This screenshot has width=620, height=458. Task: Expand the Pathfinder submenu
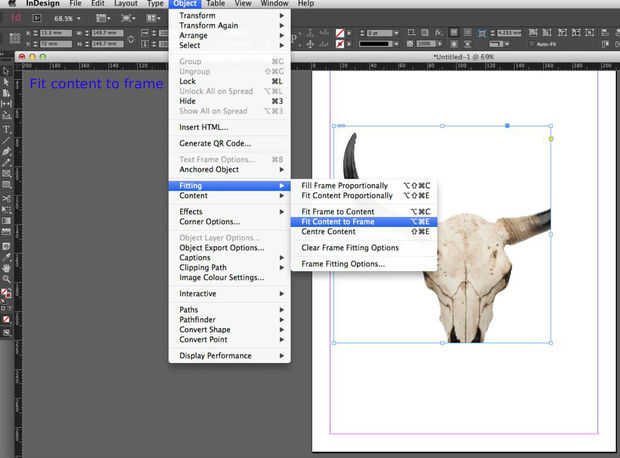(x=229, y=320)
